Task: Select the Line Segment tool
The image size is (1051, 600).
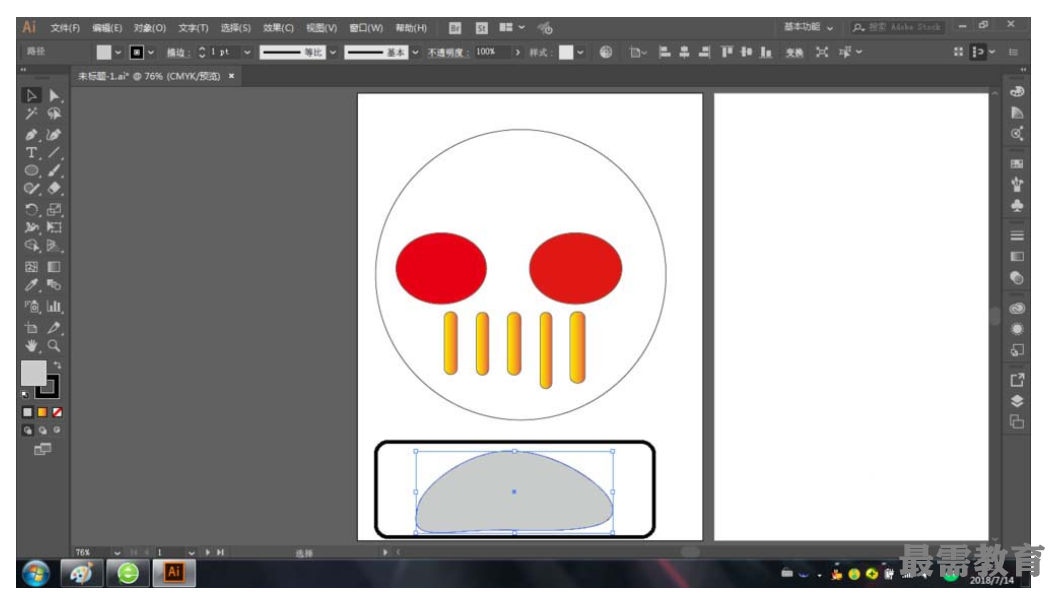Action: point(54,153)
